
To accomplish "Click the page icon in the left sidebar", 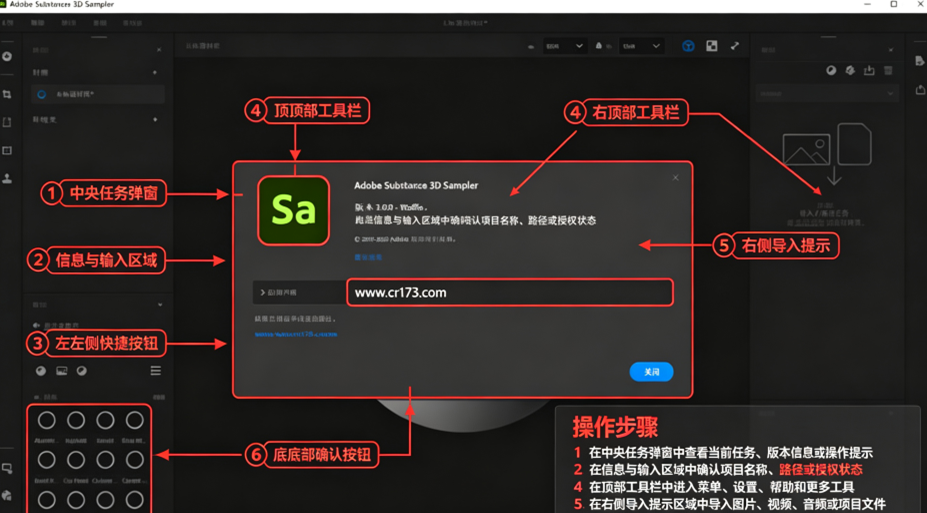I will click(x=7, y=122).
